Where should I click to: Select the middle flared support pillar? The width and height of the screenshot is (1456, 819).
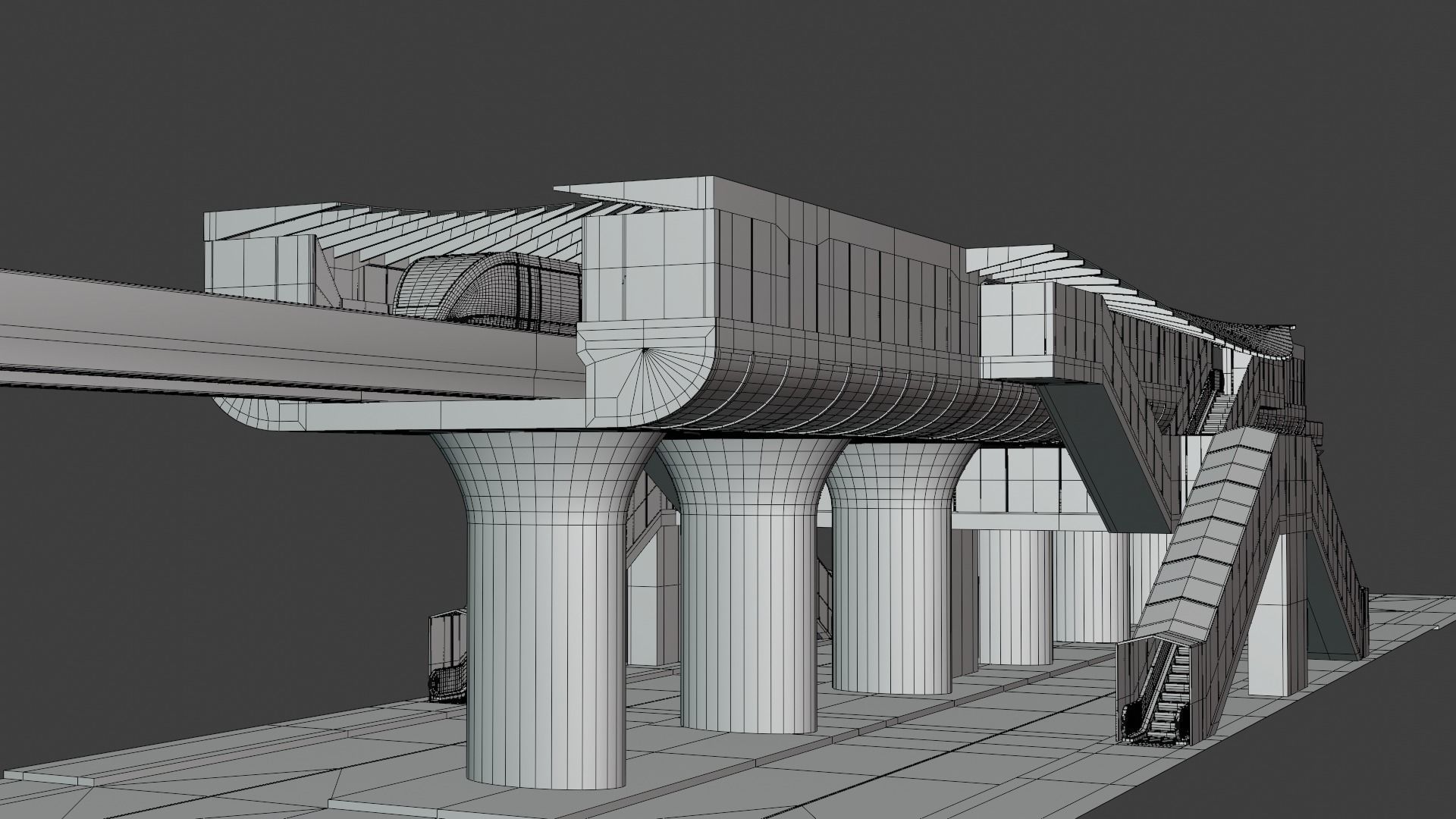749,585
